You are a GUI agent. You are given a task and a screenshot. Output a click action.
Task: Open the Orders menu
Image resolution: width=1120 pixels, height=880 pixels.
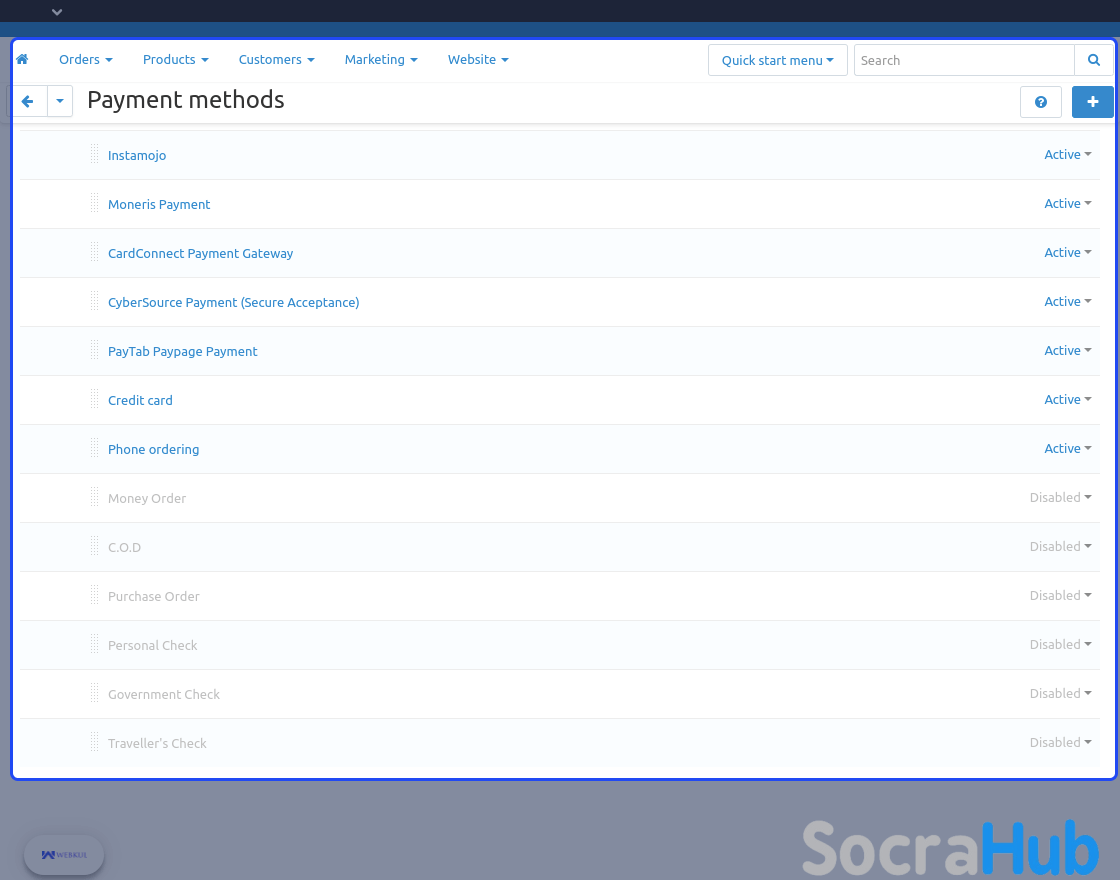(85, 60)
